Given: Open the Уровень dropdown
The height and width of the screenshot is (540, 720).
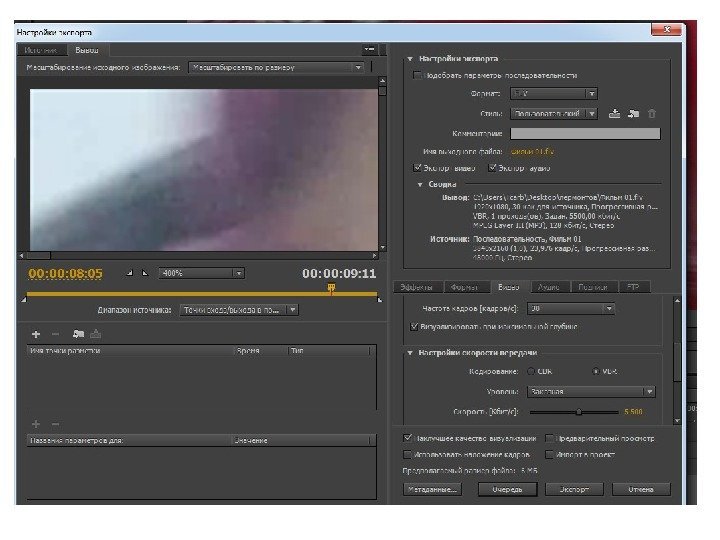Looking at the screenshot, I should click(591, 392).
